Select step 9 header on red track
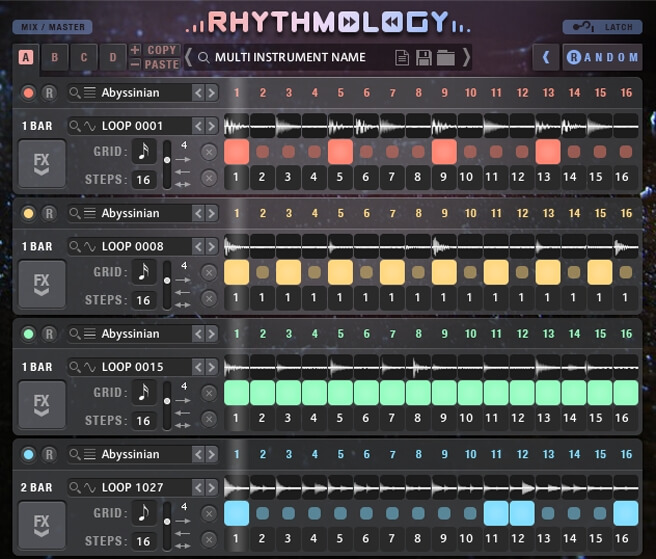The width and height of the screenshot is (656, 559). coord(444,93)
